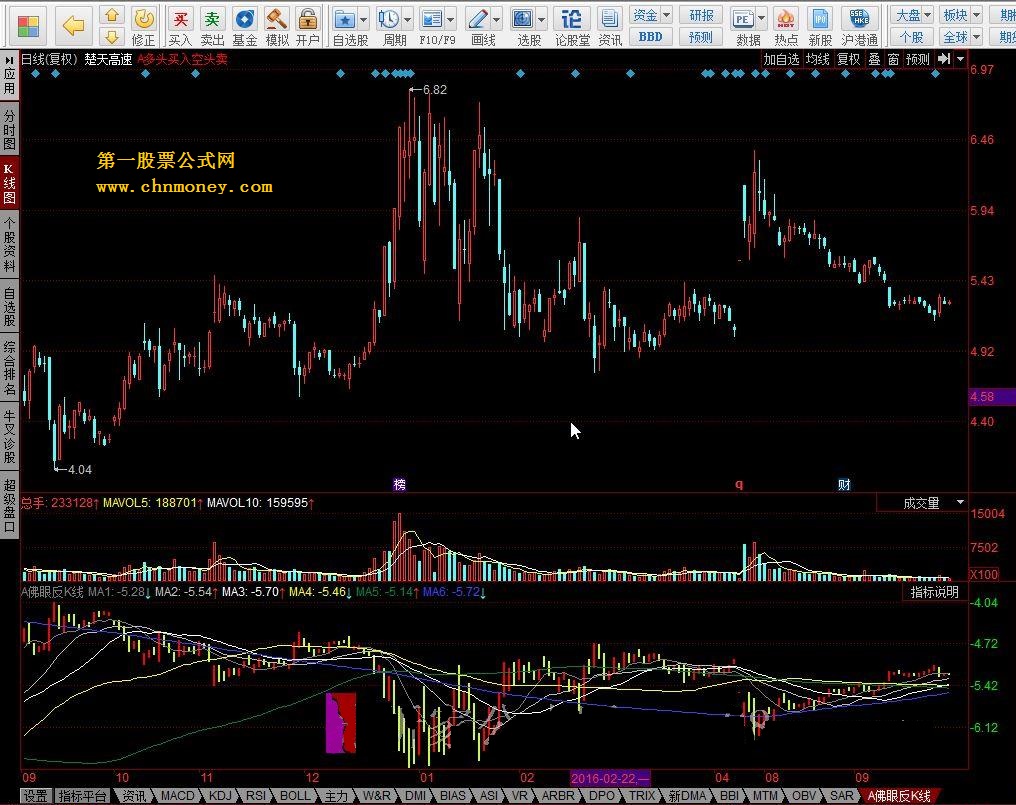The height and width of the screenshot is (805, 1016).
Task: Toggle the 叠 overlay option
Action: tap(874, 59)
